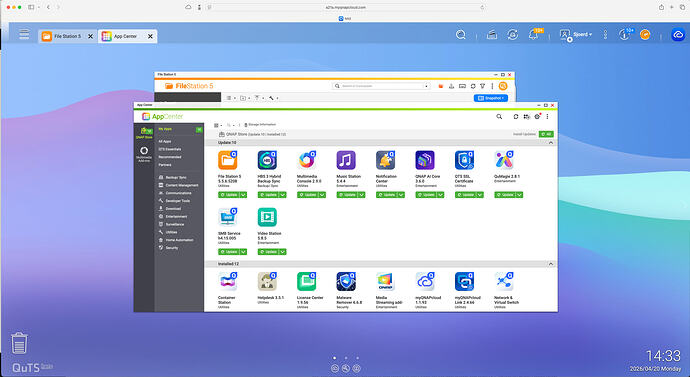Open the QTS main menu hamburger icon
Image resolution: width=690 pixels, height=377 pixels.
coord(24,34)
